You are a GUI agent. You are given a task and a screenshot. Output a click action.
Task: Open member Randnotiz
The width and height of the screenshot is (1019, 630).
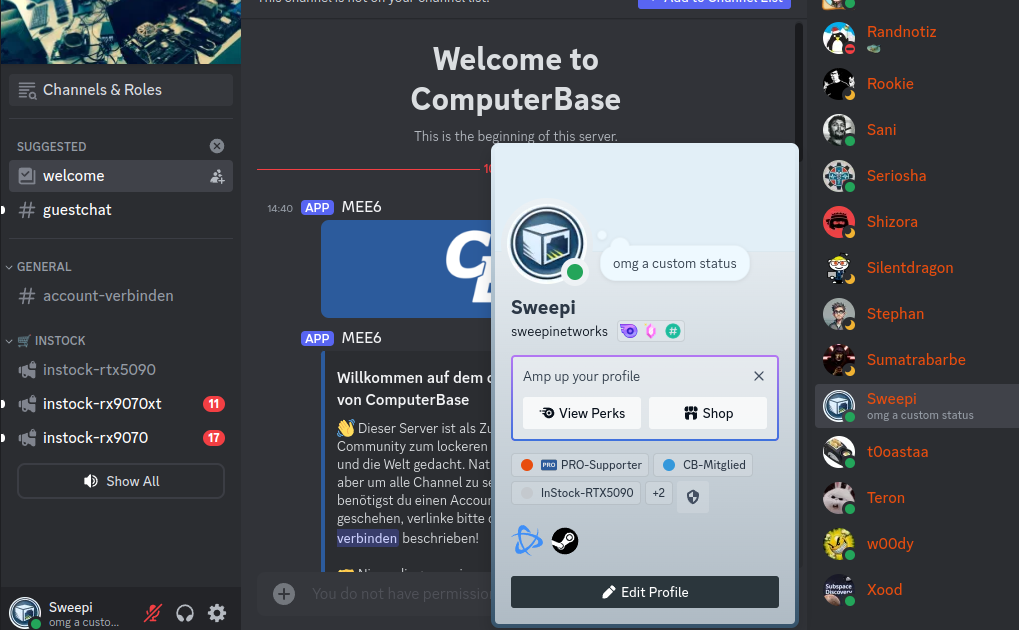pyautogui.click(x=917, y=38)
